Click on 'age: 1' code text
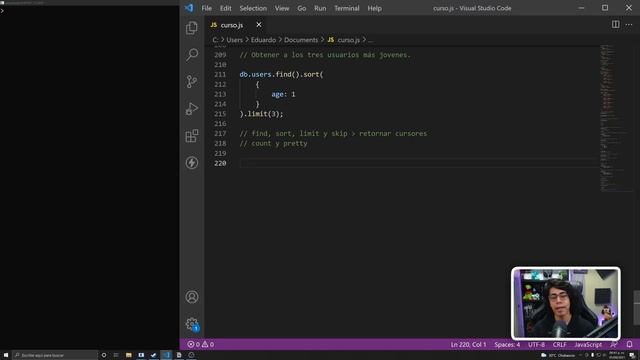 tap(283, 94)
